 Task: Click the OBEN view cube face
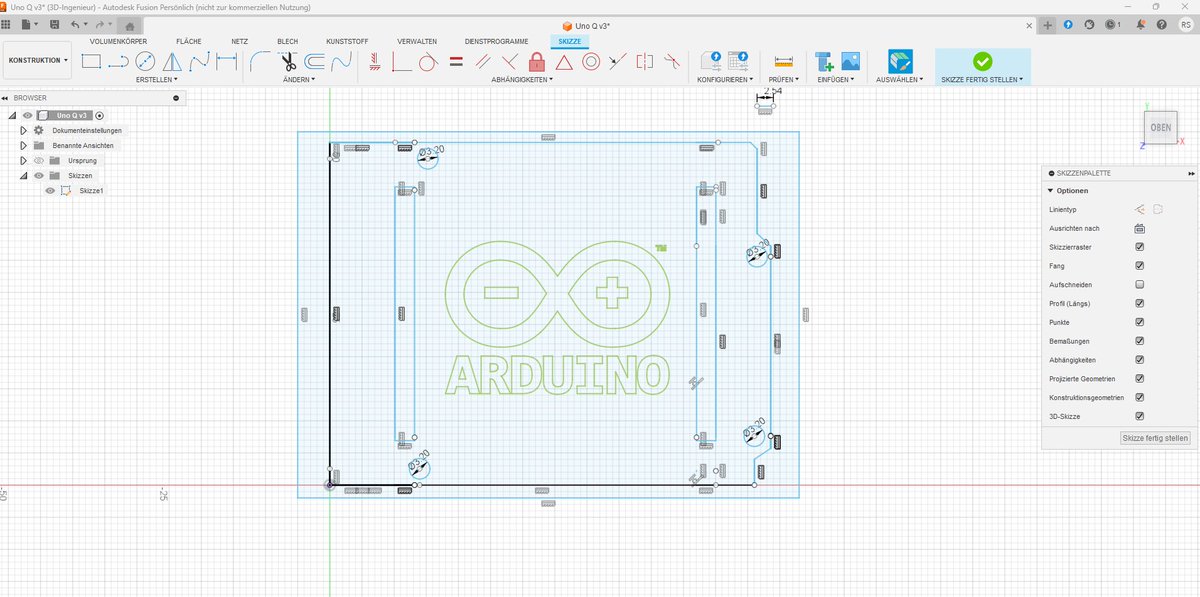[x=1160, y=127]
